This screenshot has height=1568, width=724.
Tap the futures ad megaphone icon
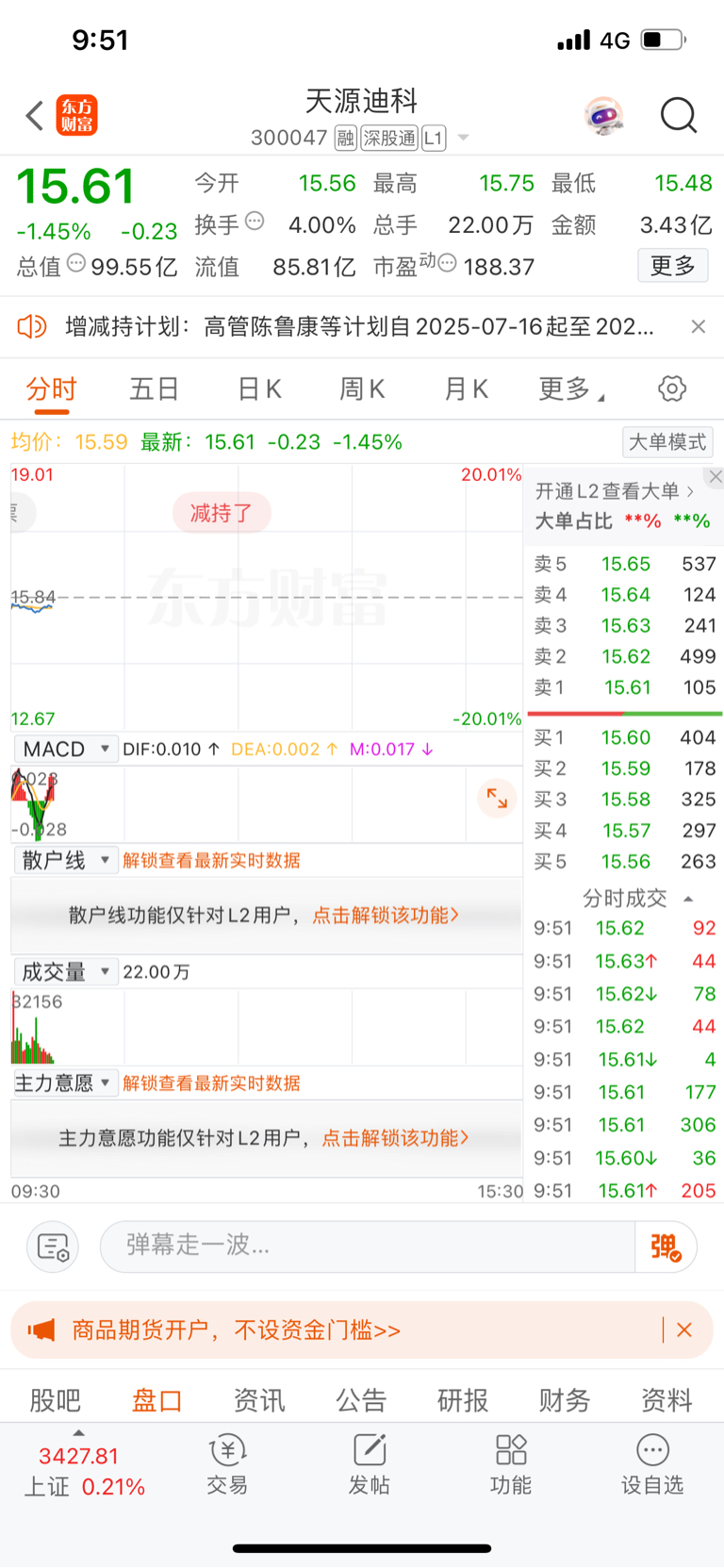tap(41, 1330)
